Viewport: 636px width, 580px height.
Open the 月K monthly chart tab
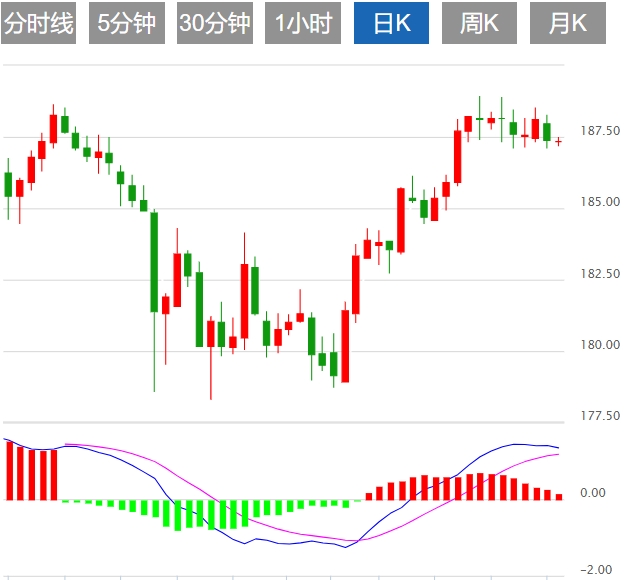568,24
